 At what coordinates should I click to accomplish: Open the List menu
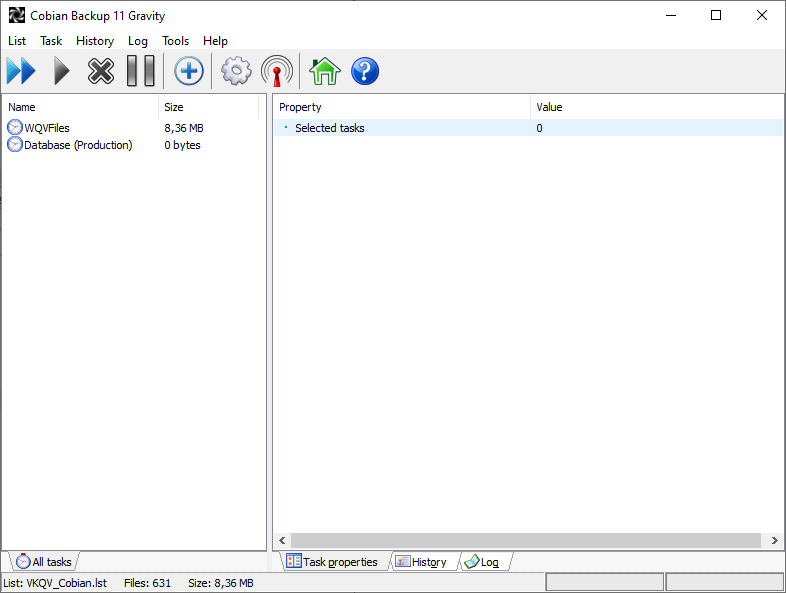pyautogui.click(x=17, y=41)
